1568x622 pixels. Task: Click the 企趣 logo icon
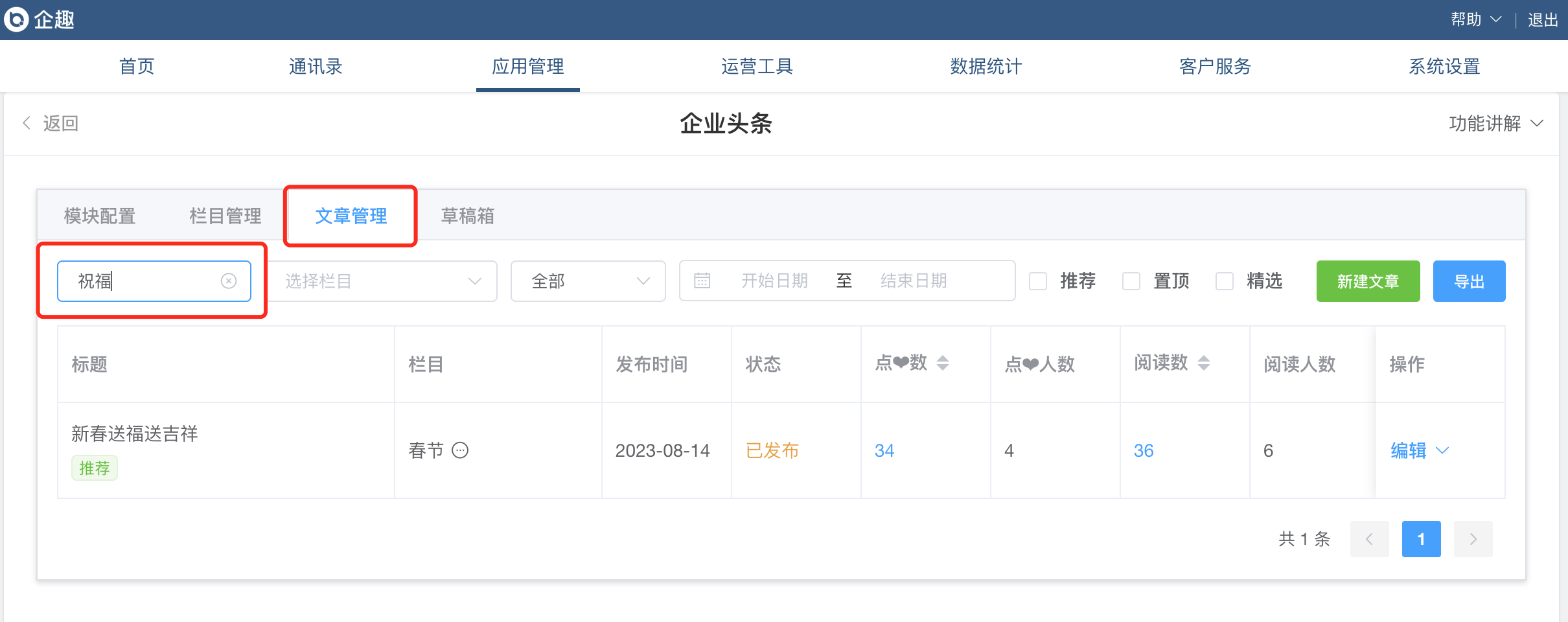tap(16, 19)
